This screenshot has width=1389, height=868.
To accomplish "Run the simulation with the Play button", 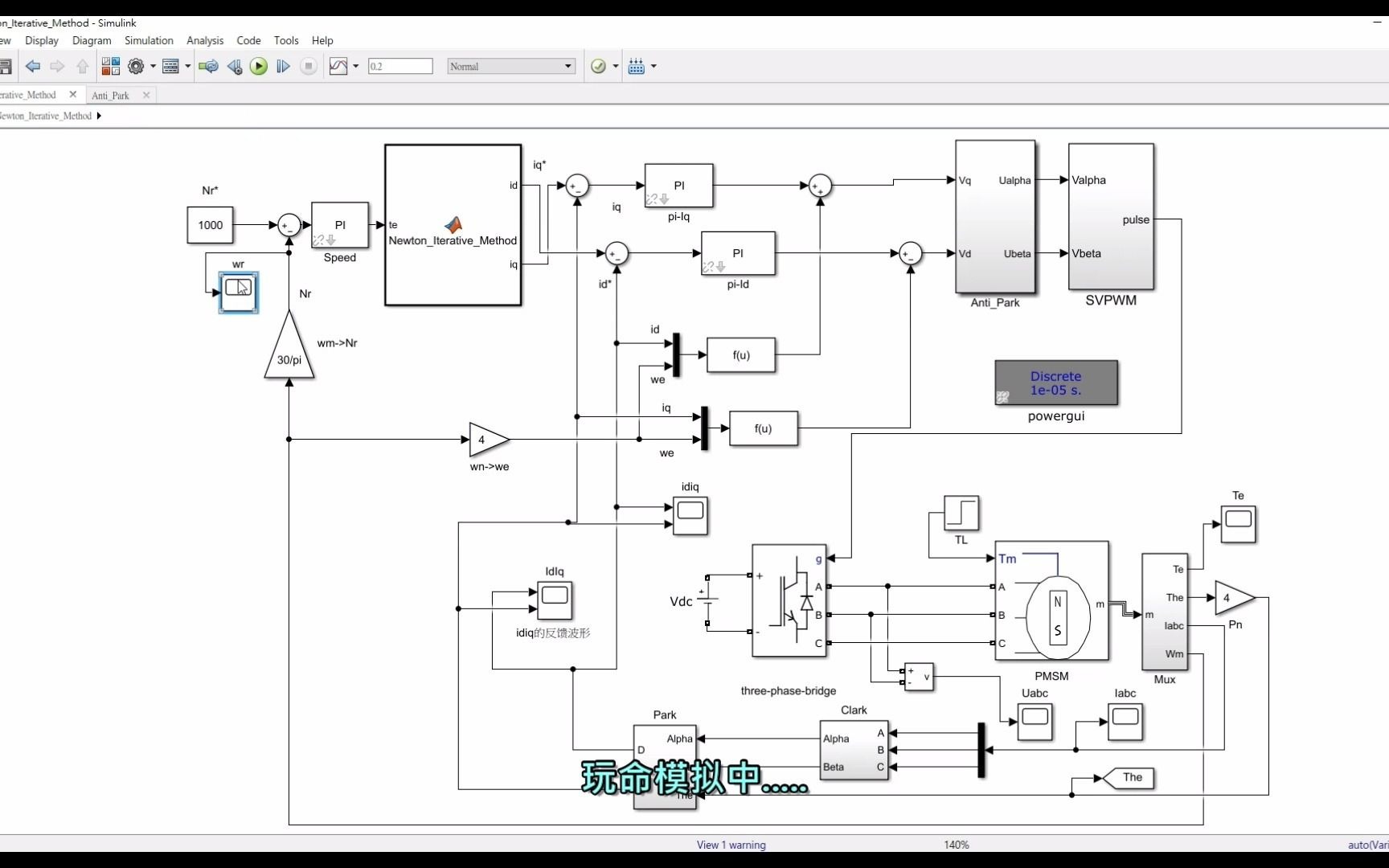I will pyautogui.click(x=258, y=66).
